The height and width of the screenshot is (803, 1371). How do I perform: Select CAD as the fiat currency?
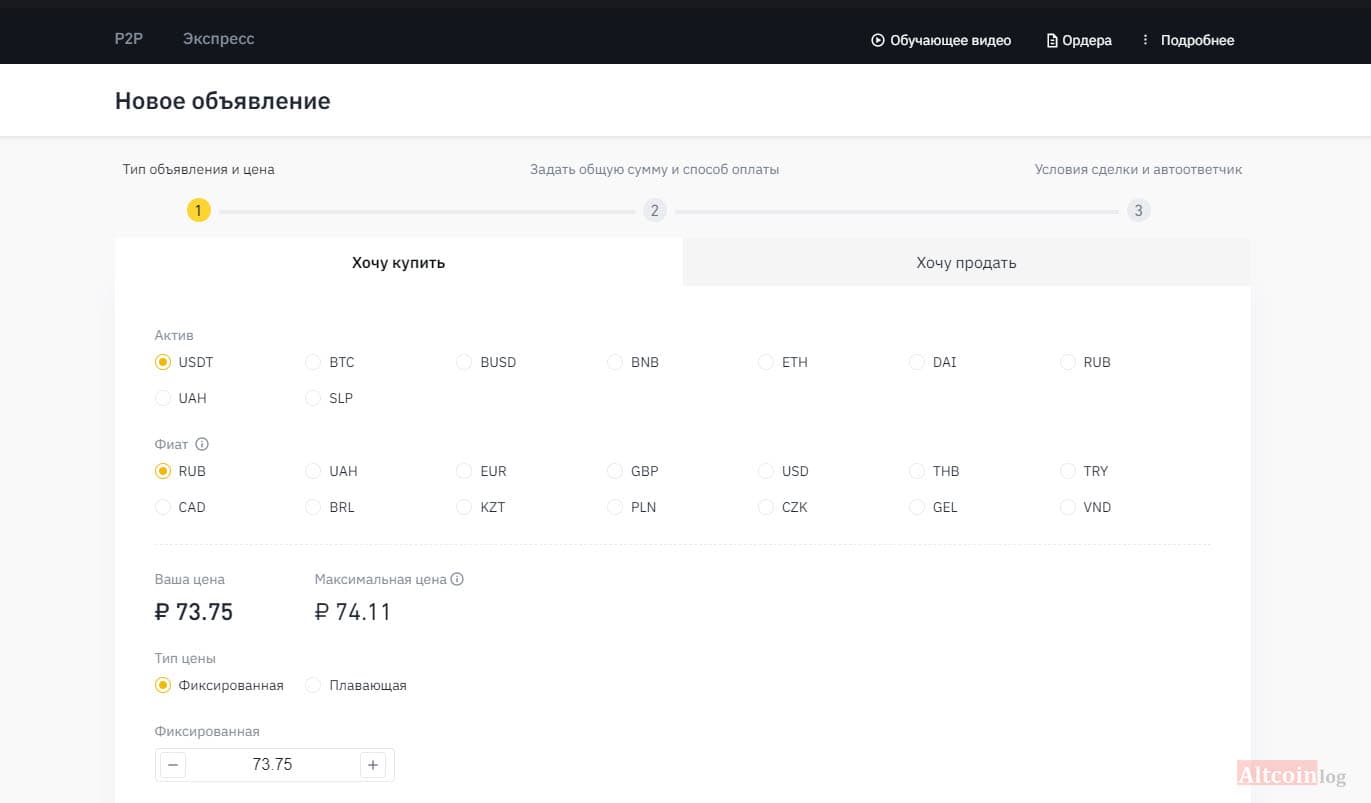[x=181, y=507]
